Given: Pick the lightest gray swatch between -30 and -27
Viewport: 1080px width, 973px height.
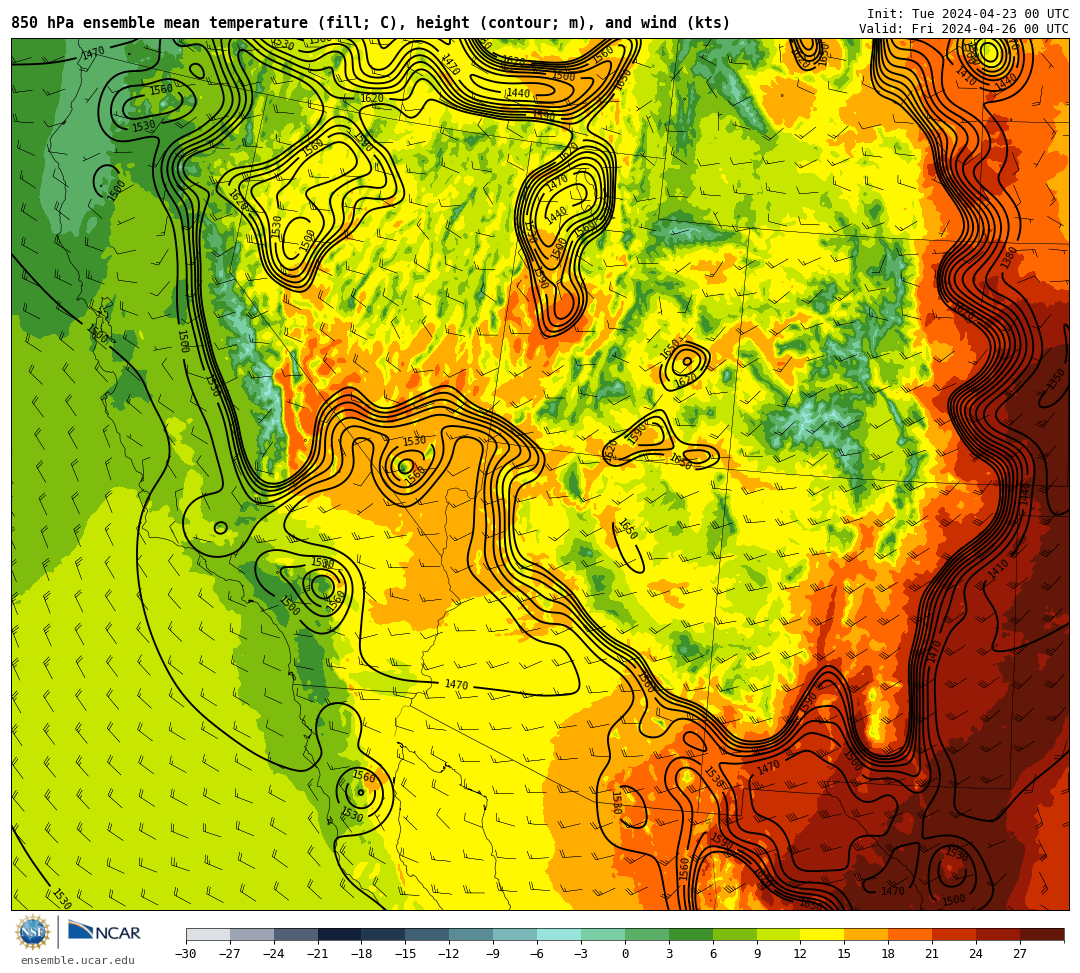Looking at the screenshot, I should (208, 934).
